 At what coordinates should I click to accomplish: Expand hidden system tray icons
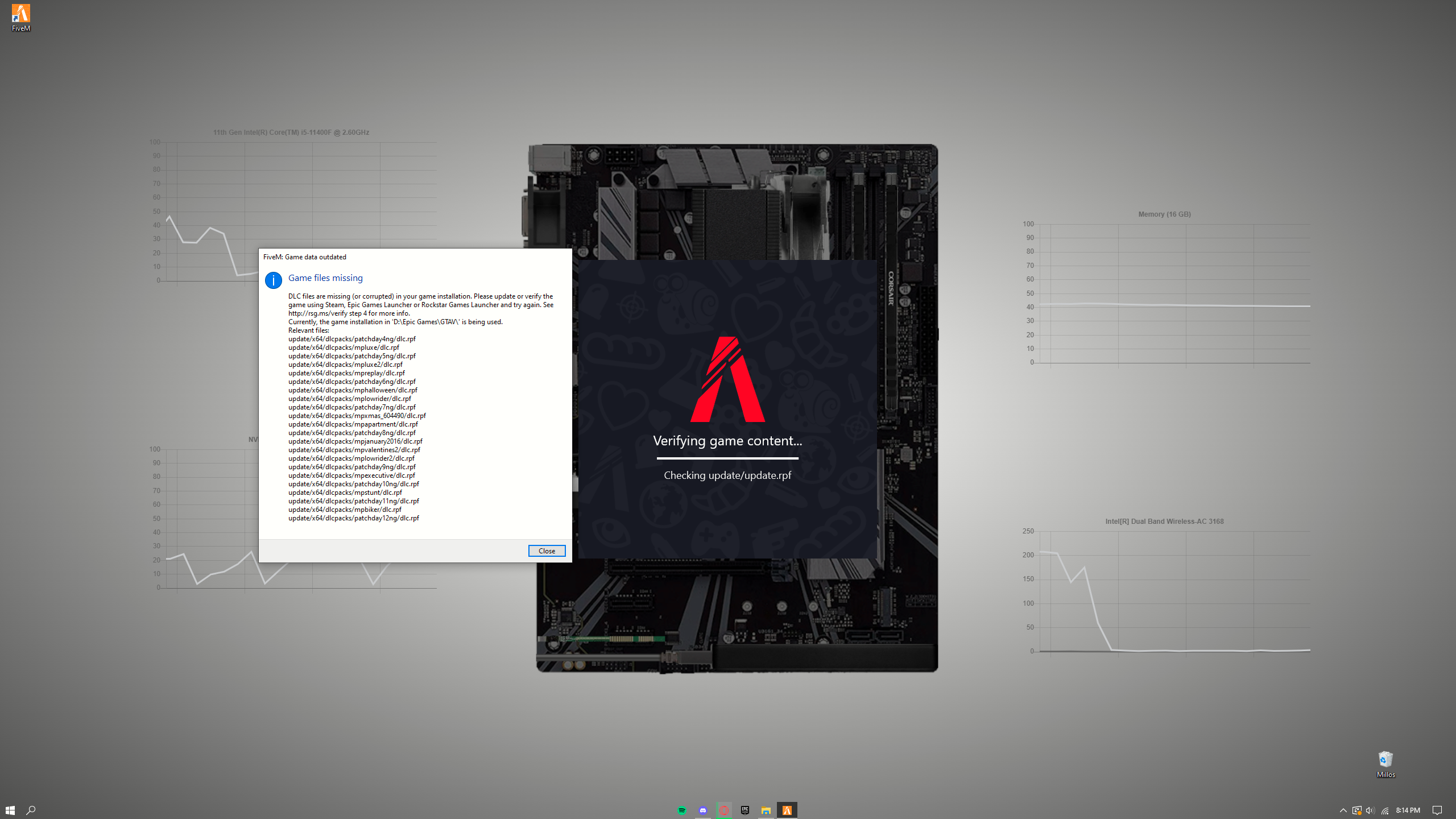[1343, 810]
